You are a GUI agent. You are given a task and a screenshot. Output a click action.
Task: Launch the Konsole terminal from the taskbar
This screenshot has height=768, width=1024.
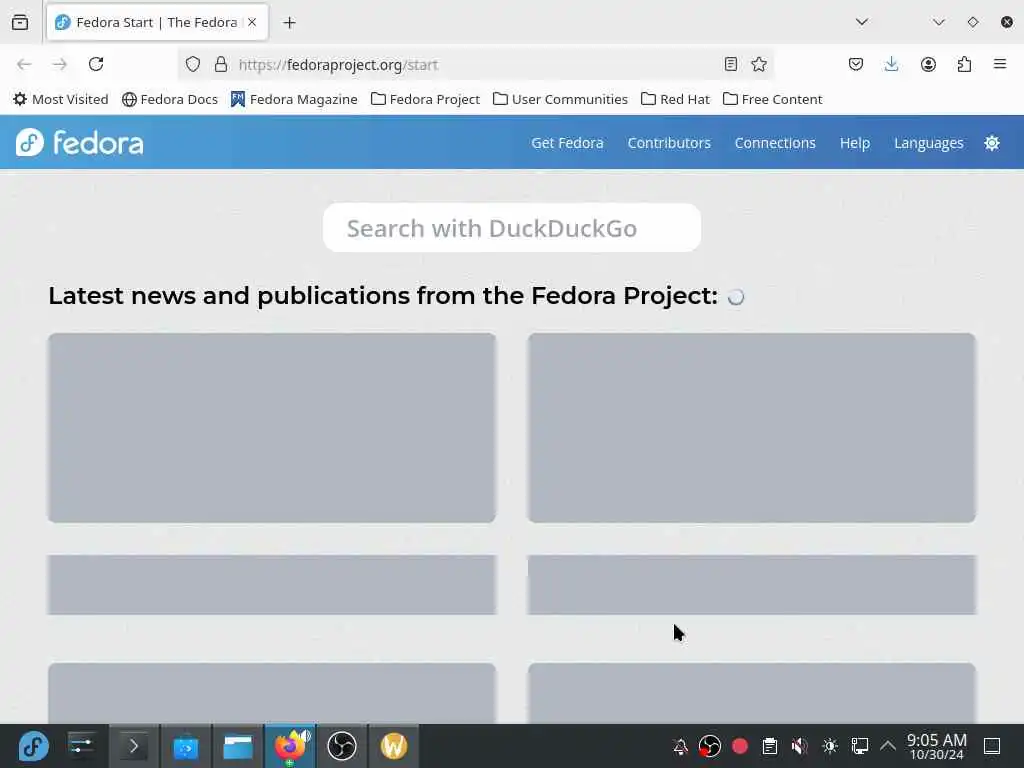tap(133, 746)
